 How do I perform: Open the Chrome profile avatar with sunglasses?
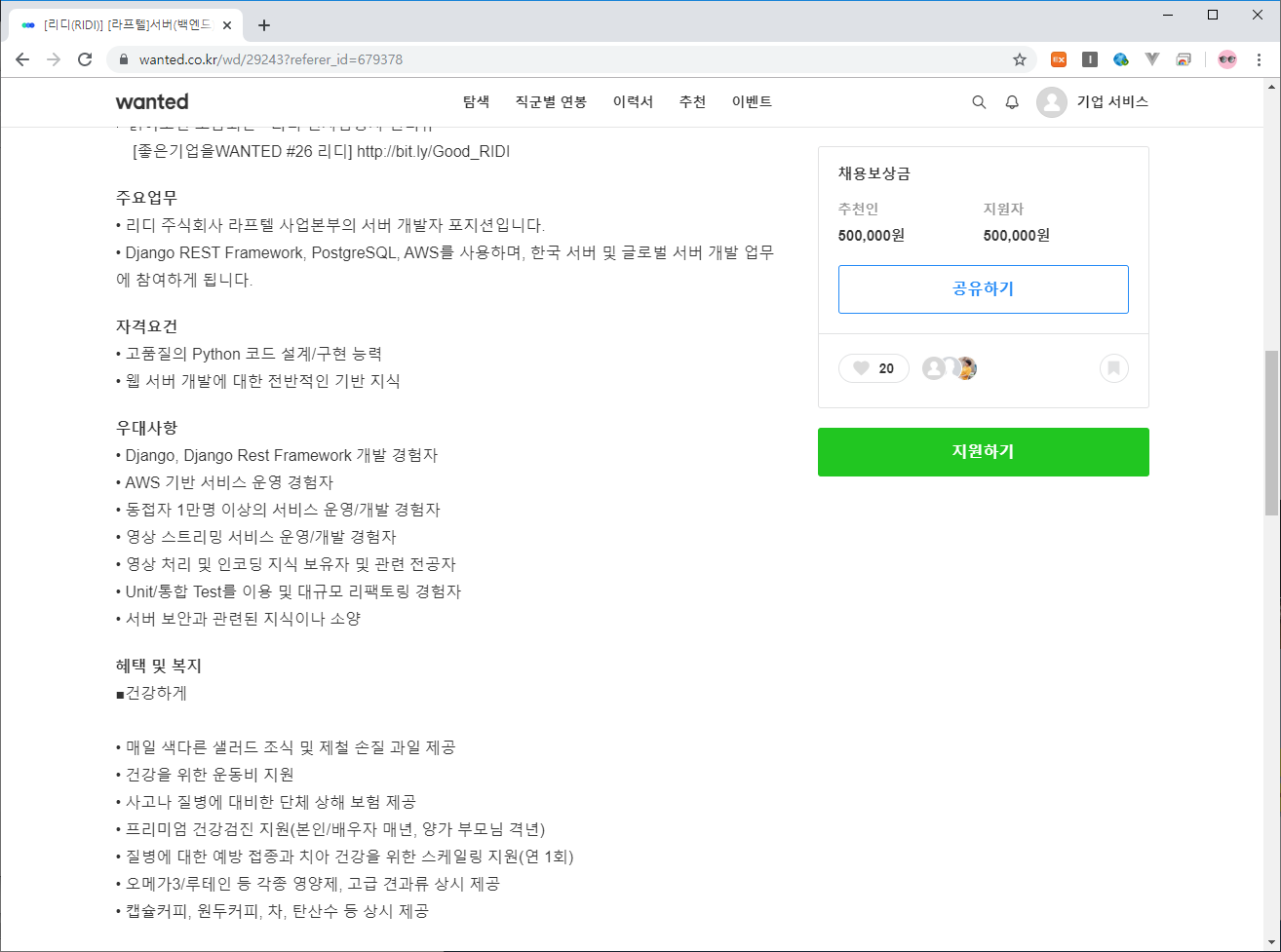(1227, 59)
